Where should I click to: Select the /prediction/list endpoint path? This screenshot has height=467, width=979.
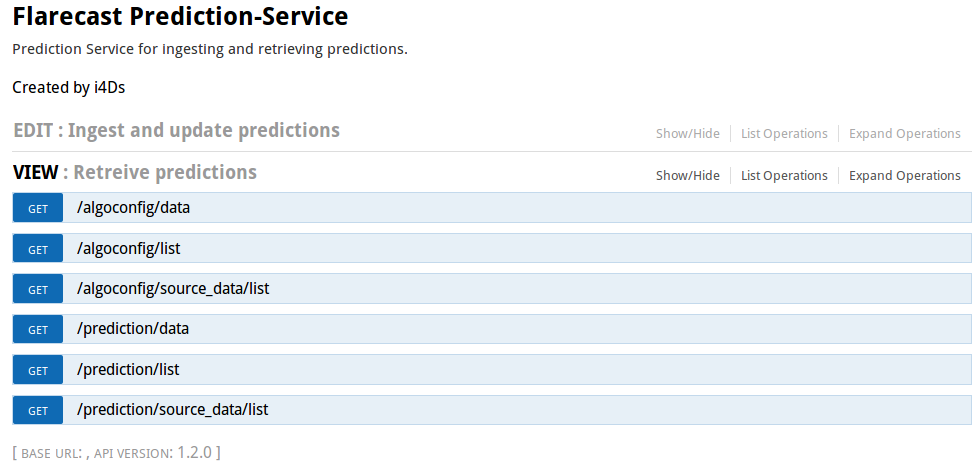(x=128, y=369)
